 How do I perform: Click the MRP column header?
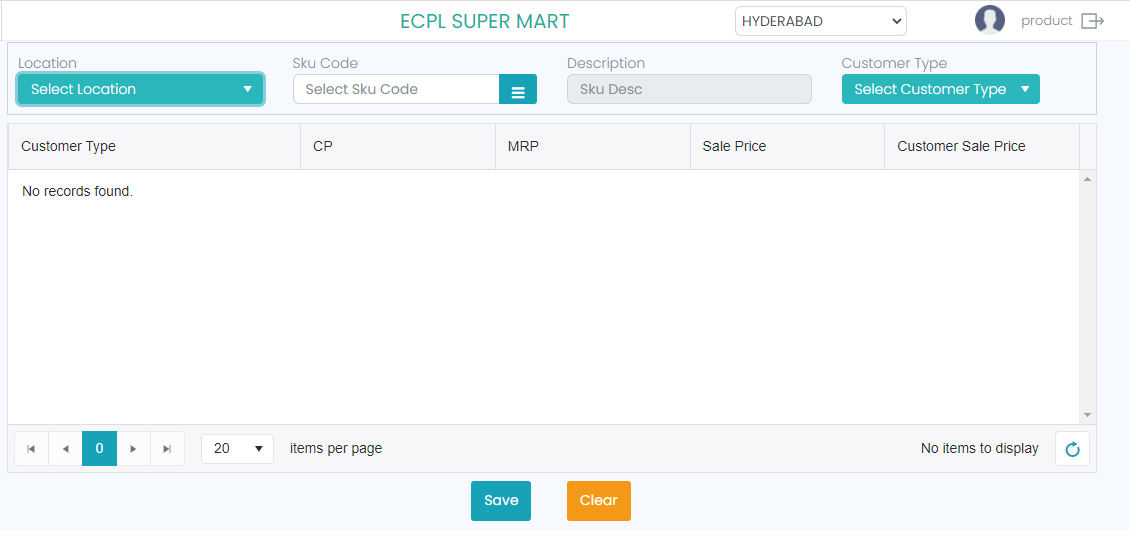point(523,146)
